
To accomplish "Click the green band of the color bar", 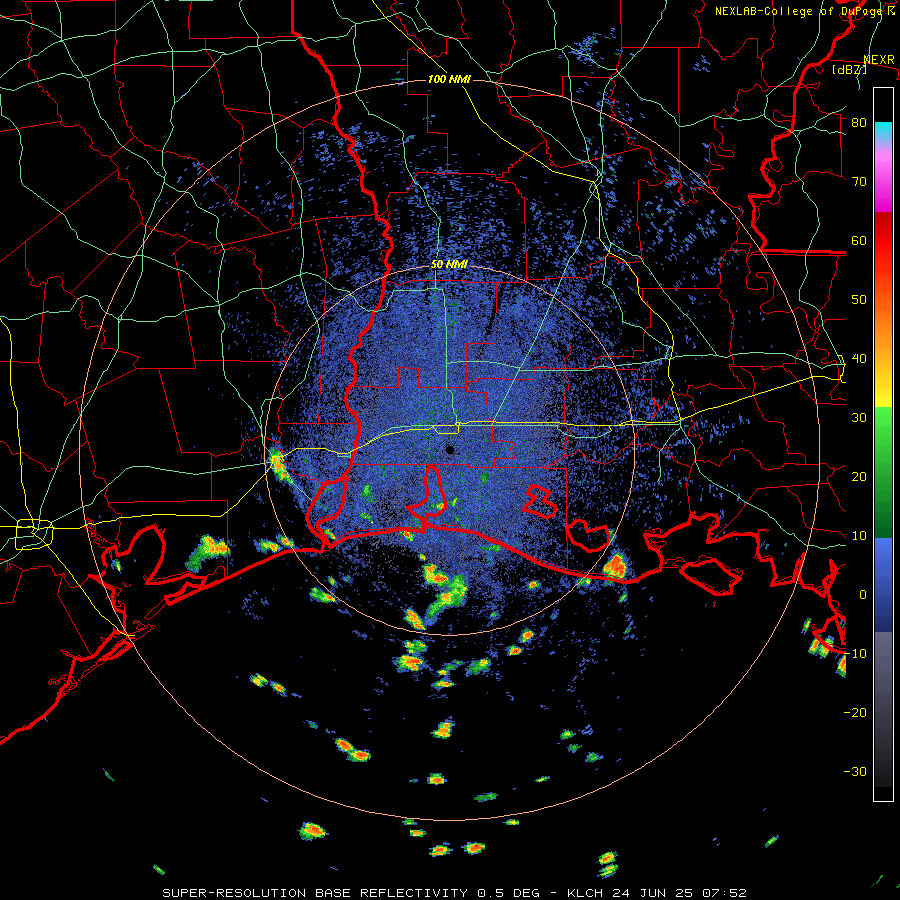I will [x=883, y=472].
